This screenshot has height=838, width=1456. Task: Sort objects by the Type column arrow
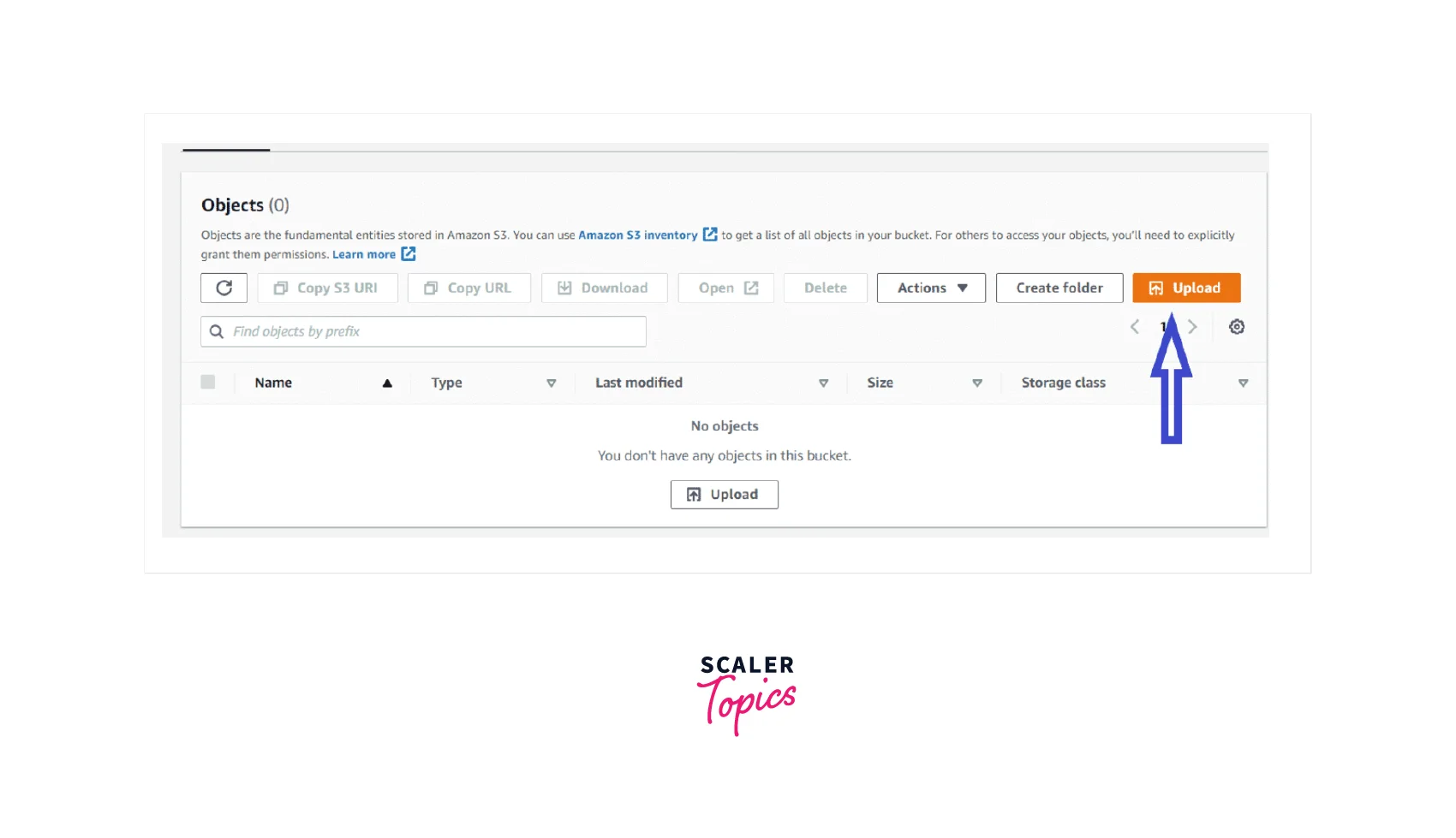coord(551,383)
